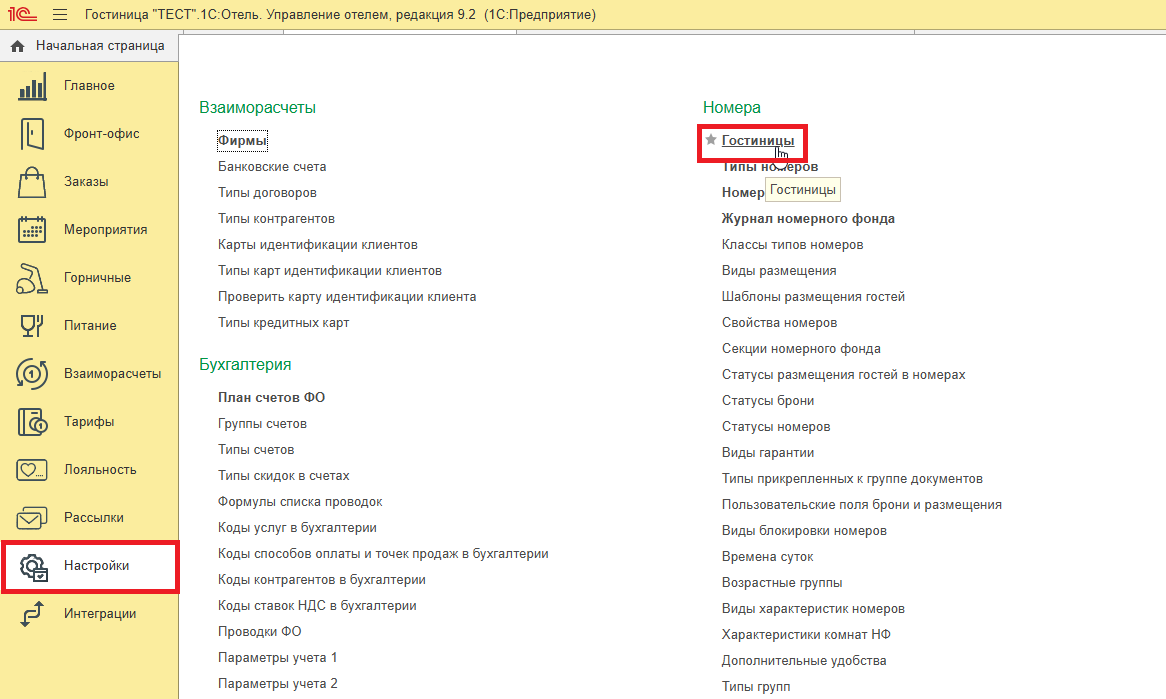Open Статусы номеров
1166x699 pixels.
776,427
